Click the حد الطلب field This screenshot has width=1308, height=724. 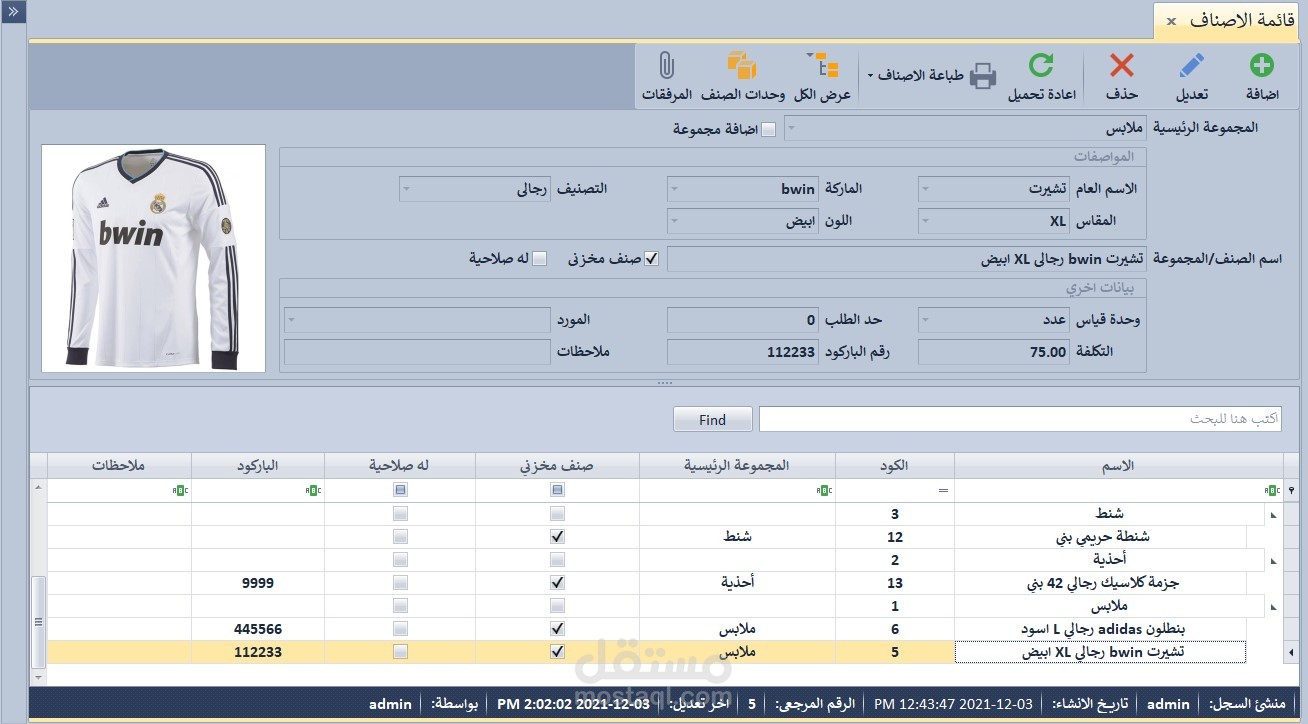745,320
